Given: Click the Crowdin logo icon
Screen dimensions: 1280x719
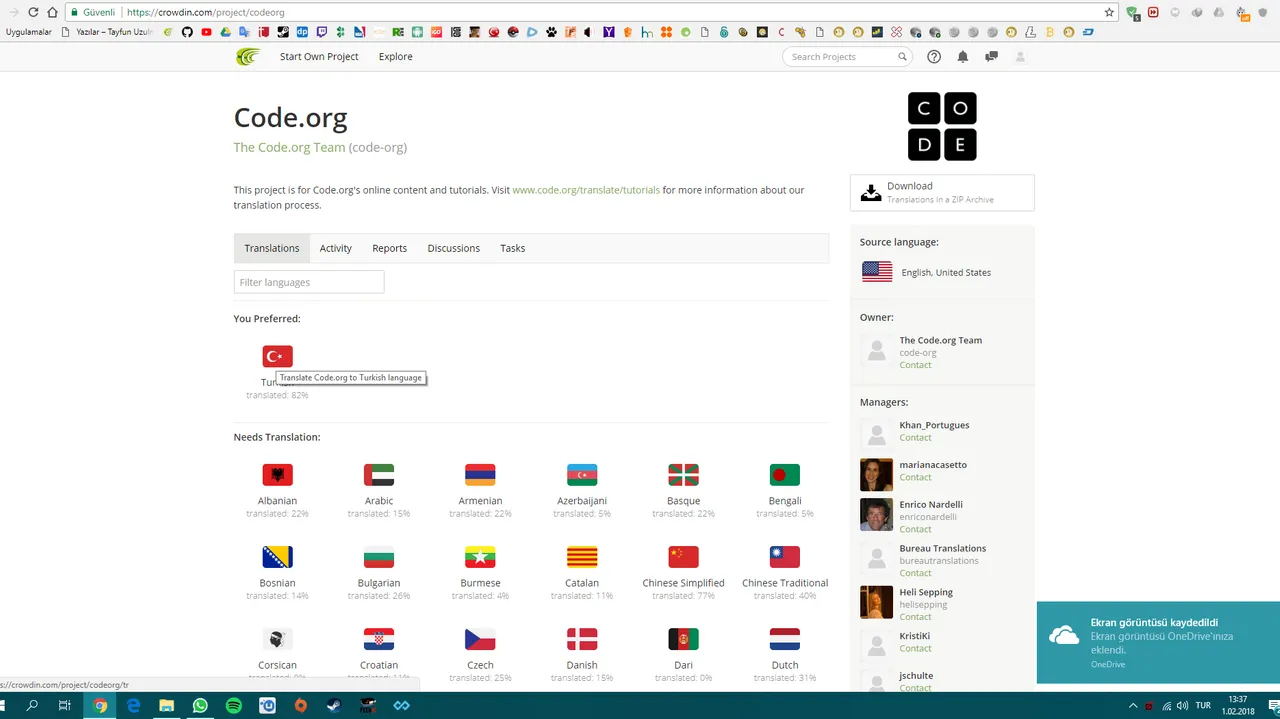Looking at the screenshot, I should pyautogui.click(x=247, y=57).
